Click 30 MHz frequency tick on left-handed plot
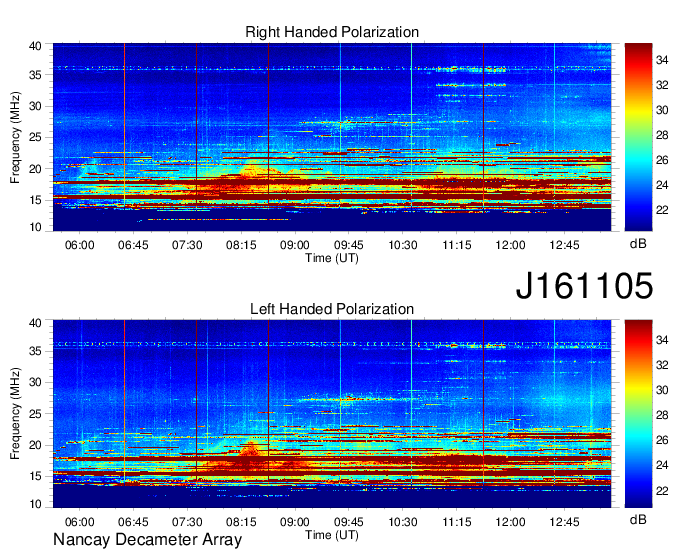Screen dimensions: 680x552 (x=35, y=382)
